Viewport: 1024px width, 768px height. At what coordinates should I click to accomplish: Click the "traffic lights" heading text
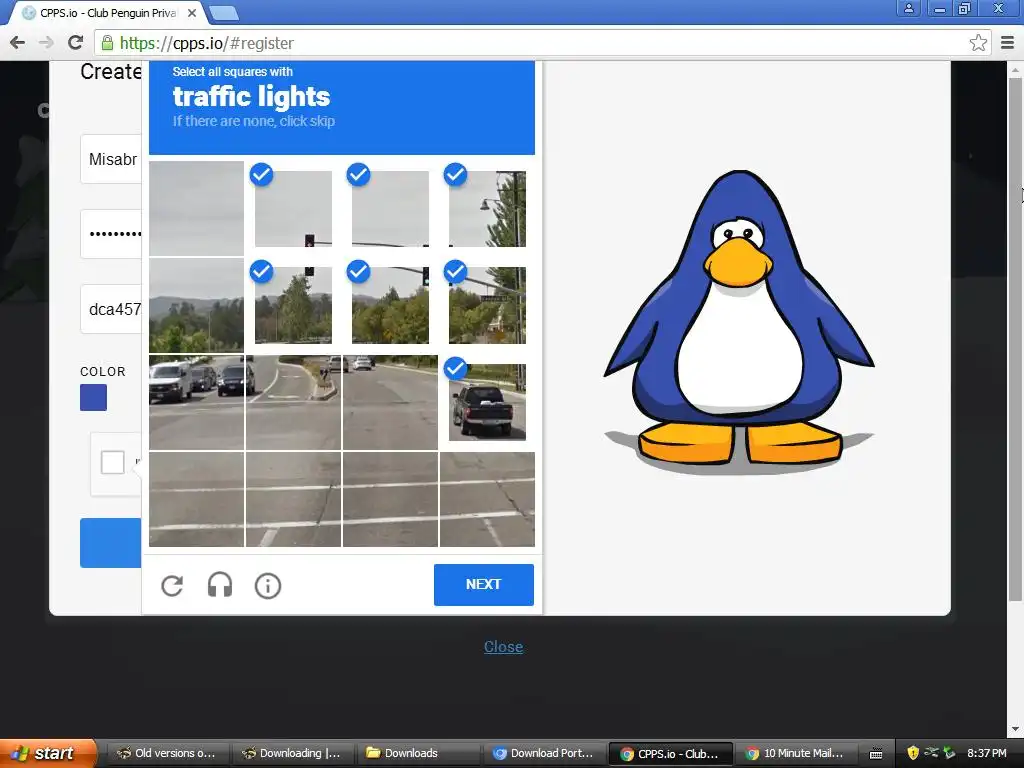click(x=251, y=97)
